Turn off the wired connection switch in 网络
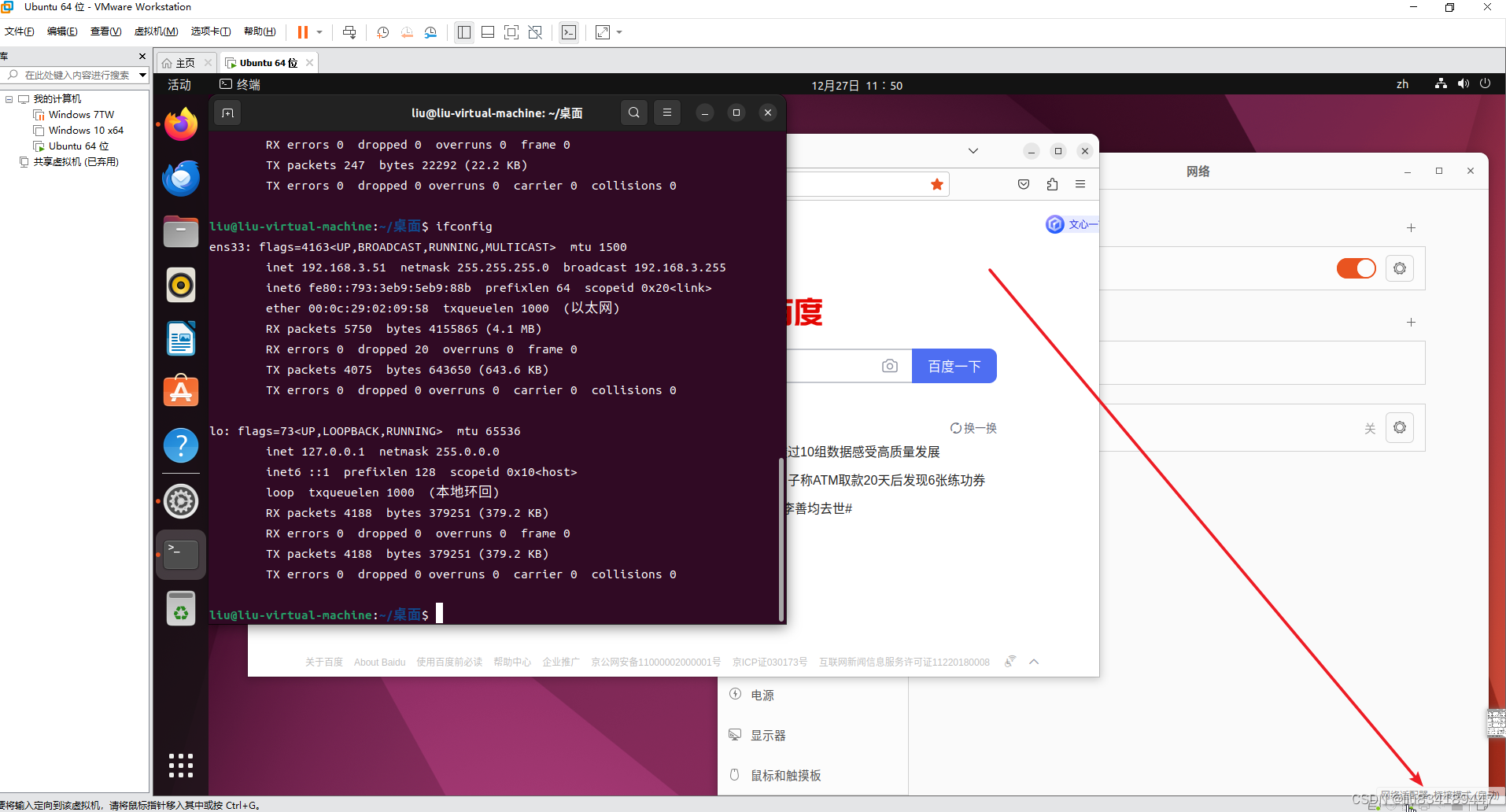 point(1357,268)
